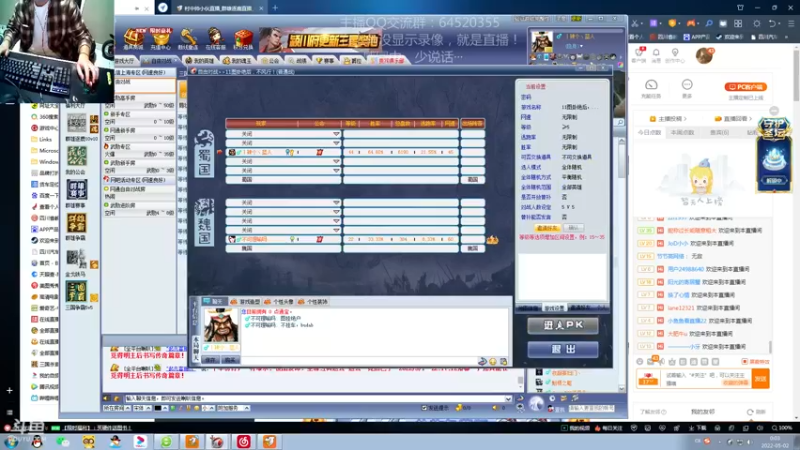800x450 pixels.
Task: Click the browser search magnifier icon
Action: [x=709, y=23]
